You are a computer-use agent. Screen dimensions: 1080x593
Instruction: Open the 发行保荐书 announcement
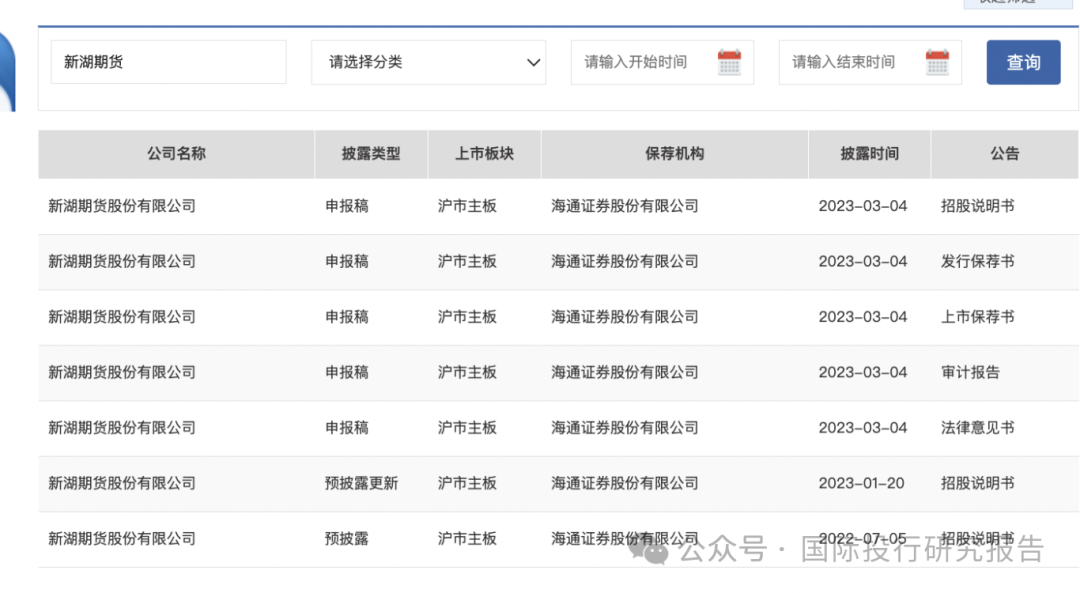(977, 261)
